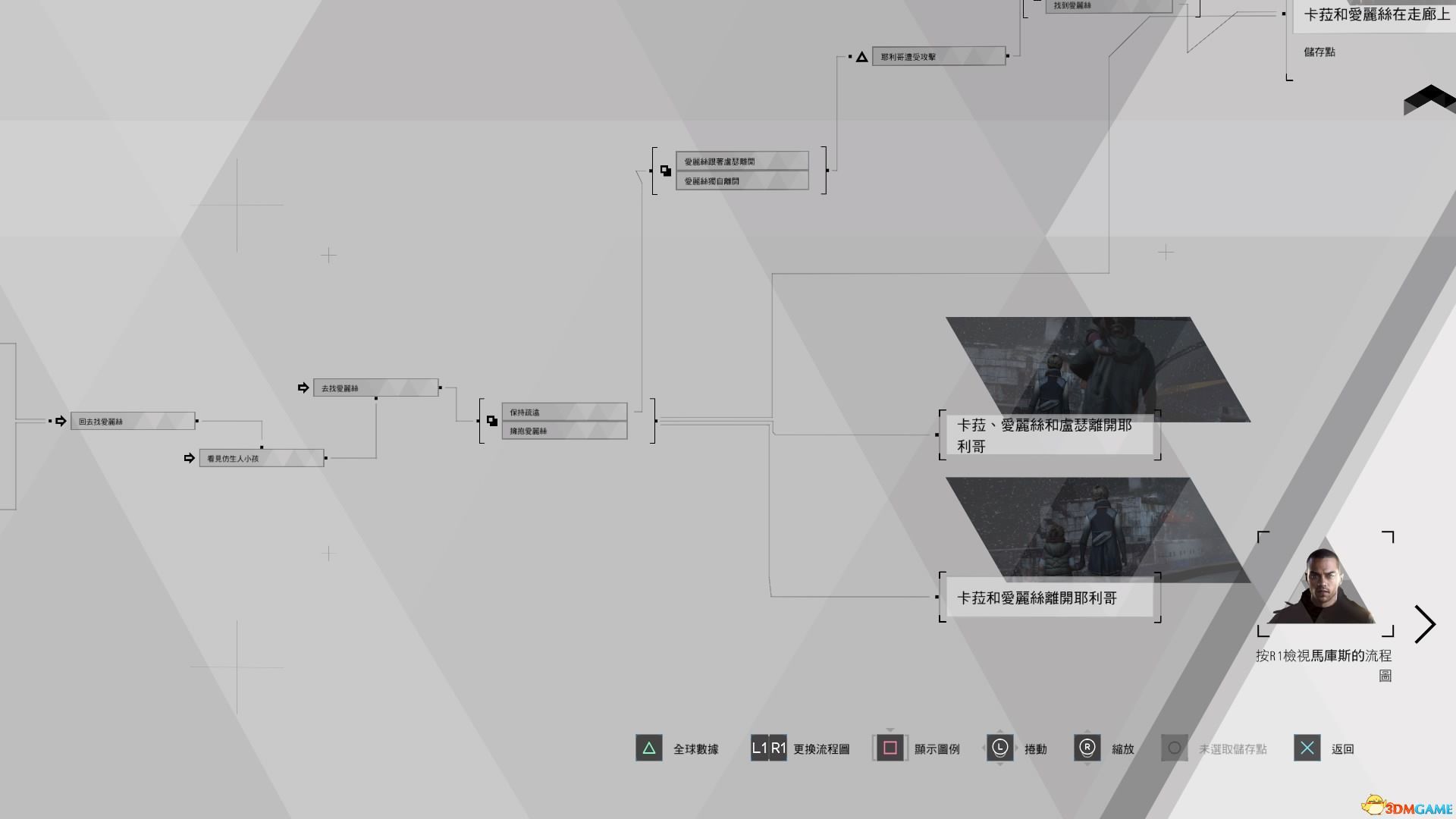The width and height of the screenshot is (1456, 819).
Task: Click the 撥動 clock icon
Action: tap(1000, 748)
